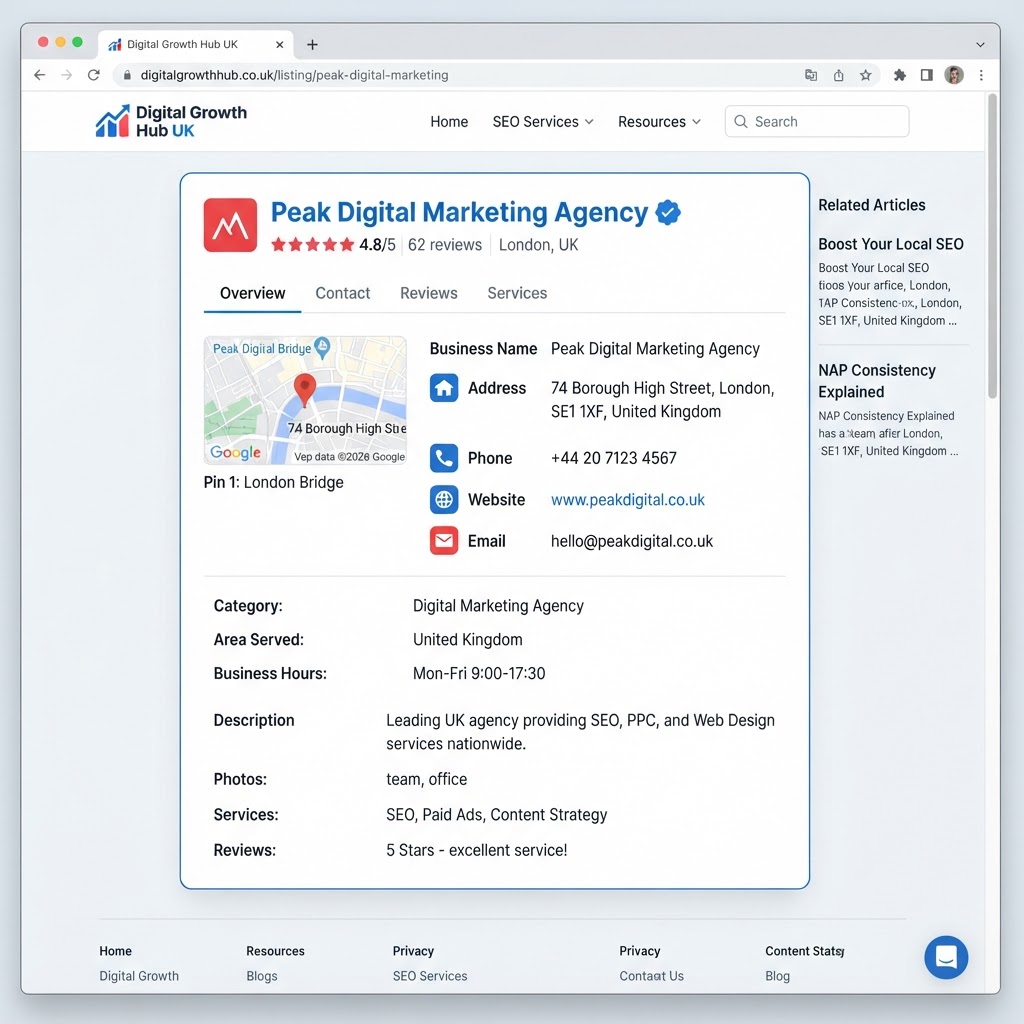The height and width of the screenshot is (1024, 1024).
Task: Click the browser back arrow
Action: tap(40, 75)
